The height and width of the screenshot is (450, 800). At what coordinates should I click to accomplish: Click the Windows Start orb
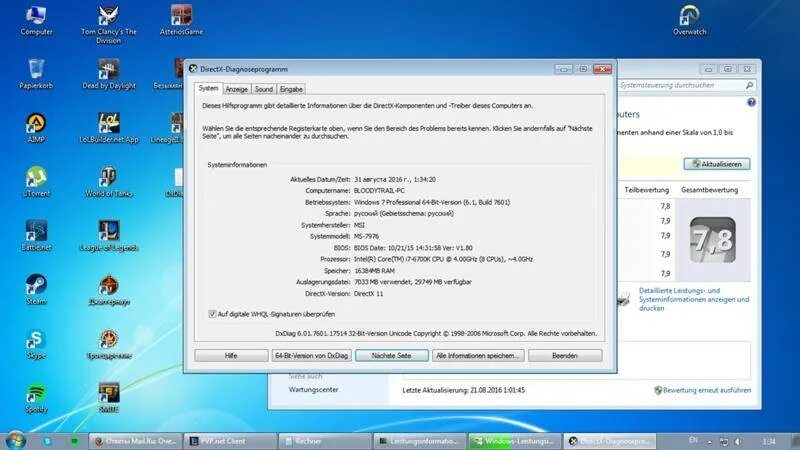click(15, 441)
